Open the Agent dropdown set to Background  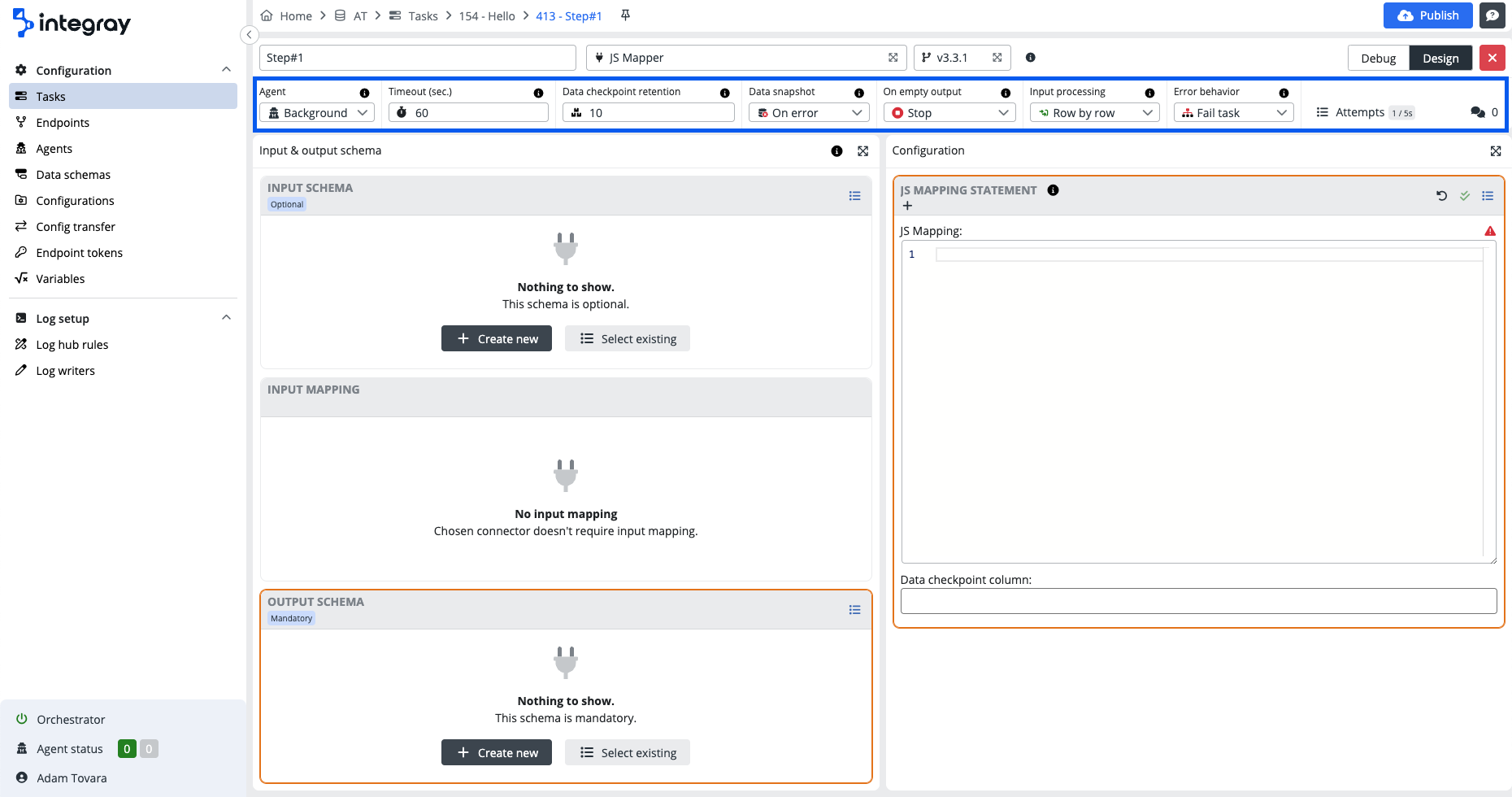pos(317,113)
